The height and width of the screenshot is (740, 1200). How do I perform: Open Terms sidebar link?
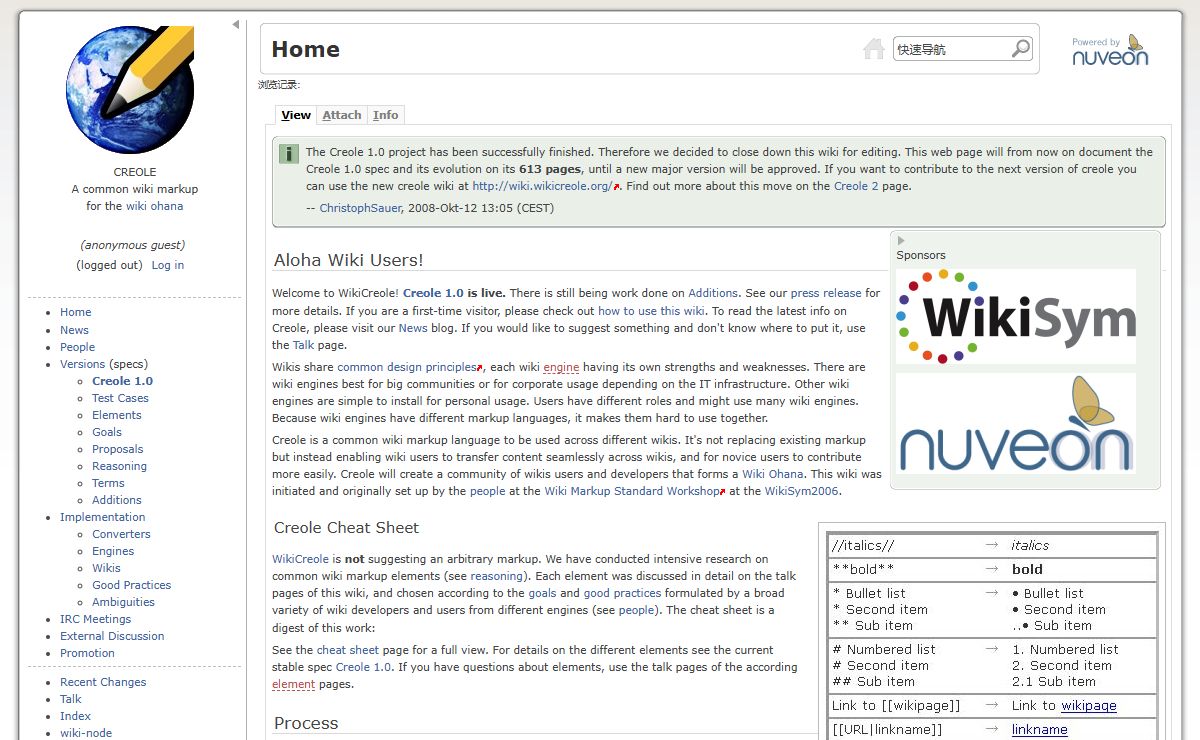[x=108, y=483]
